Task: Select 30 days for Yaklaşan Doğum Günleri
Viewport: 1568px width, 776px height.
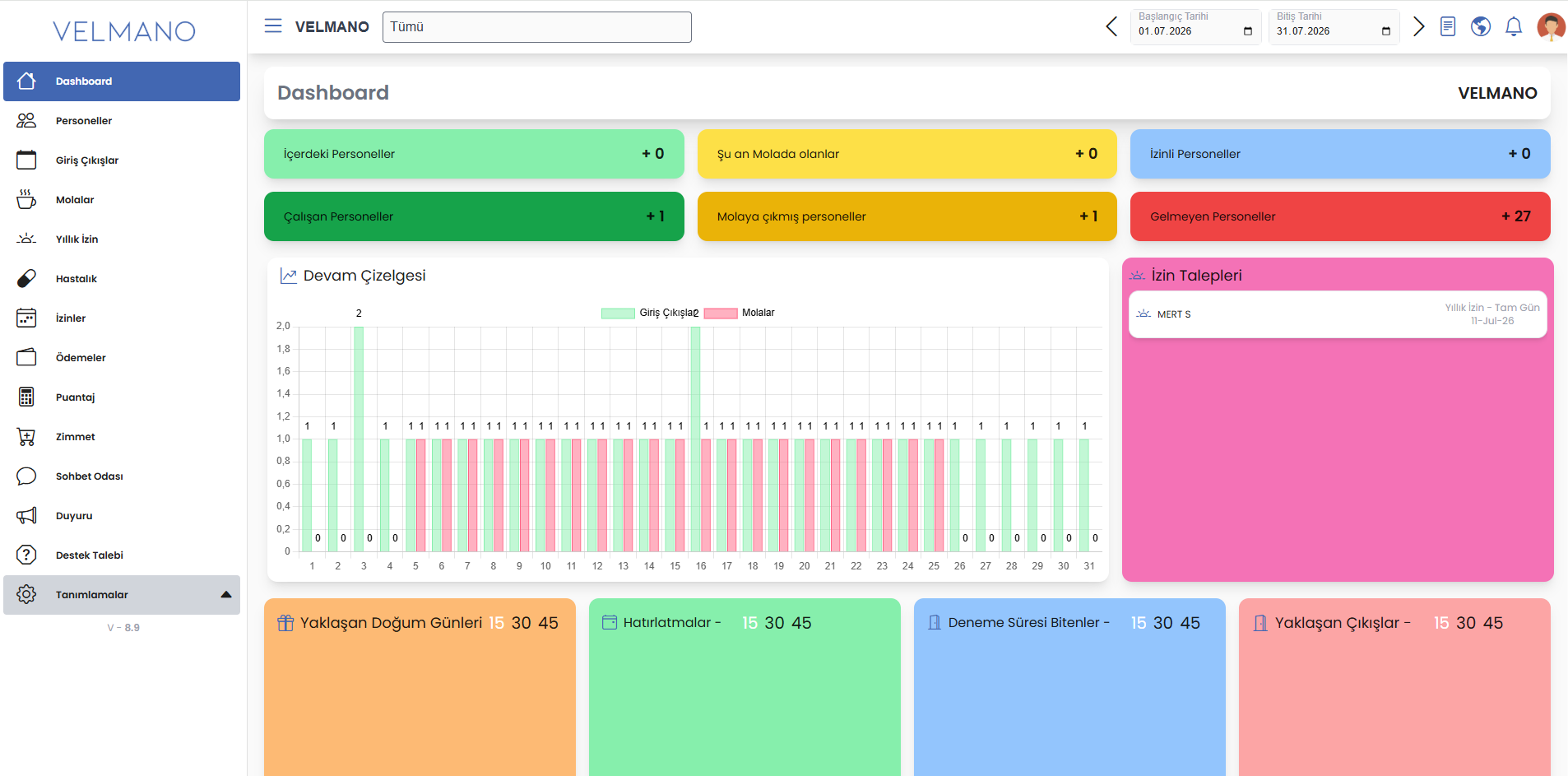Action: (521, 623)
